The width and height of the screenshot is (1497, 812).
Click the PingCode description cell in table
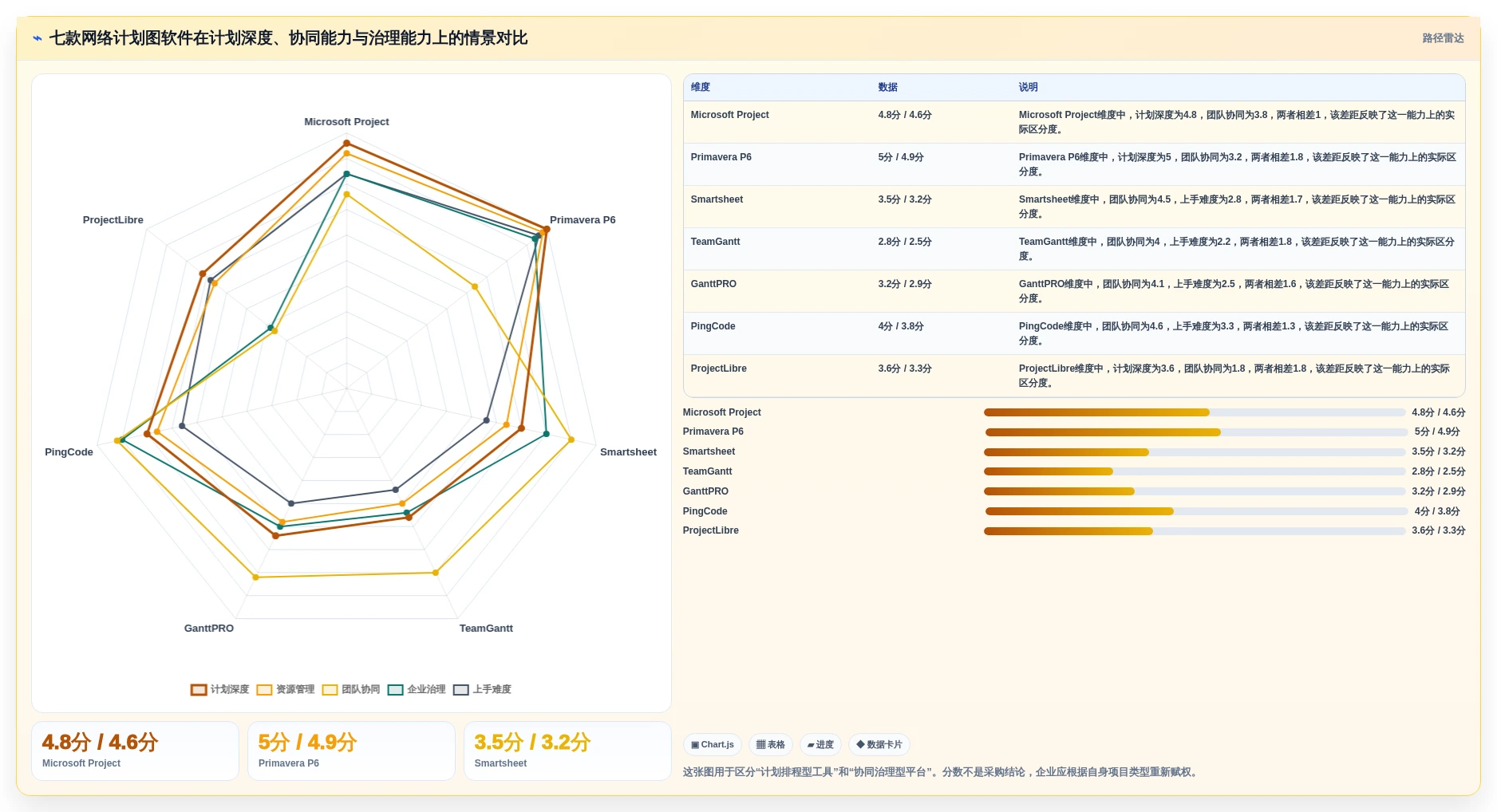click(x=1238, y=333)
